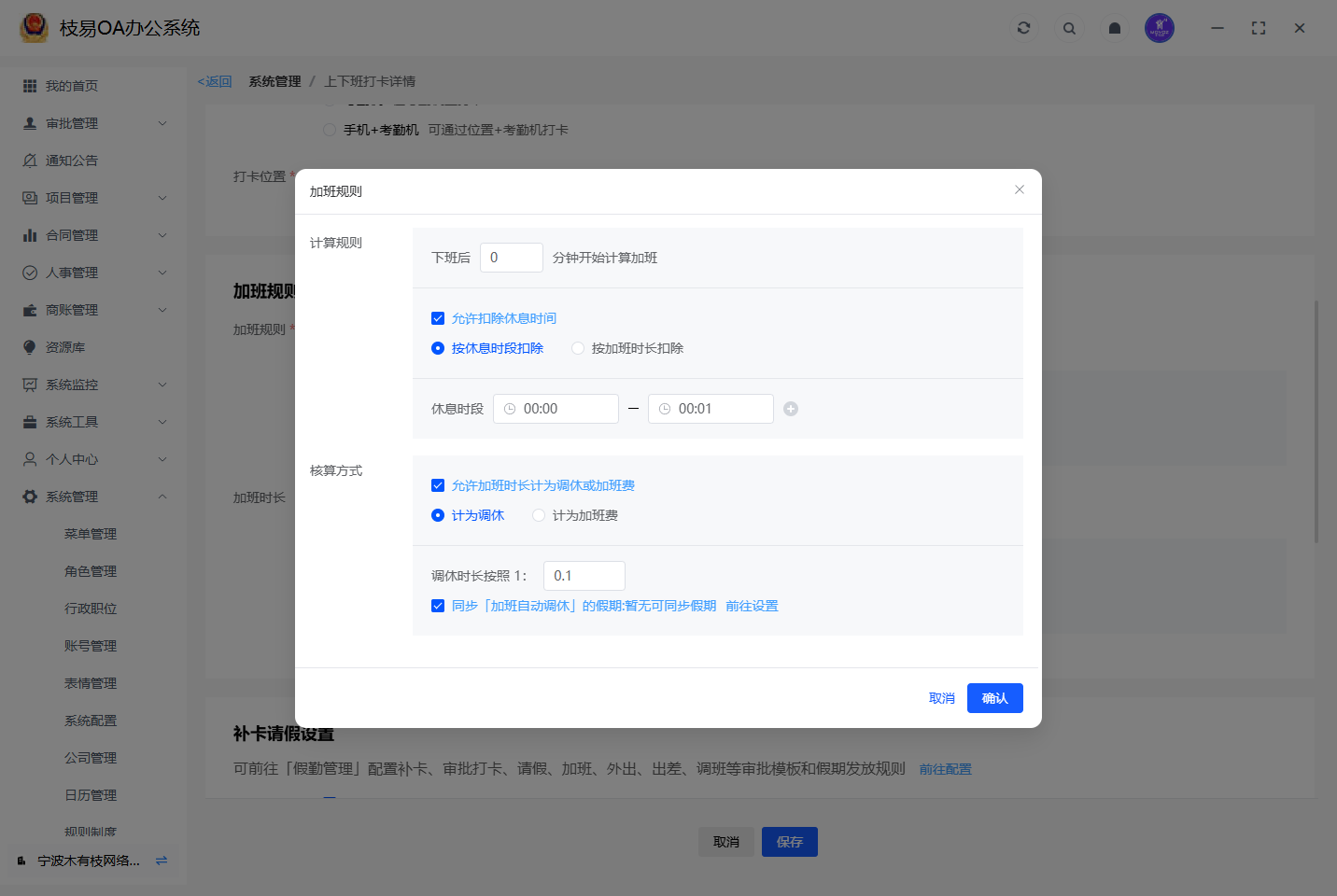Open 我的首页 in the sidebar
Screen dimensions: 1337x896
pyautogui.click(x=72, y=86)
